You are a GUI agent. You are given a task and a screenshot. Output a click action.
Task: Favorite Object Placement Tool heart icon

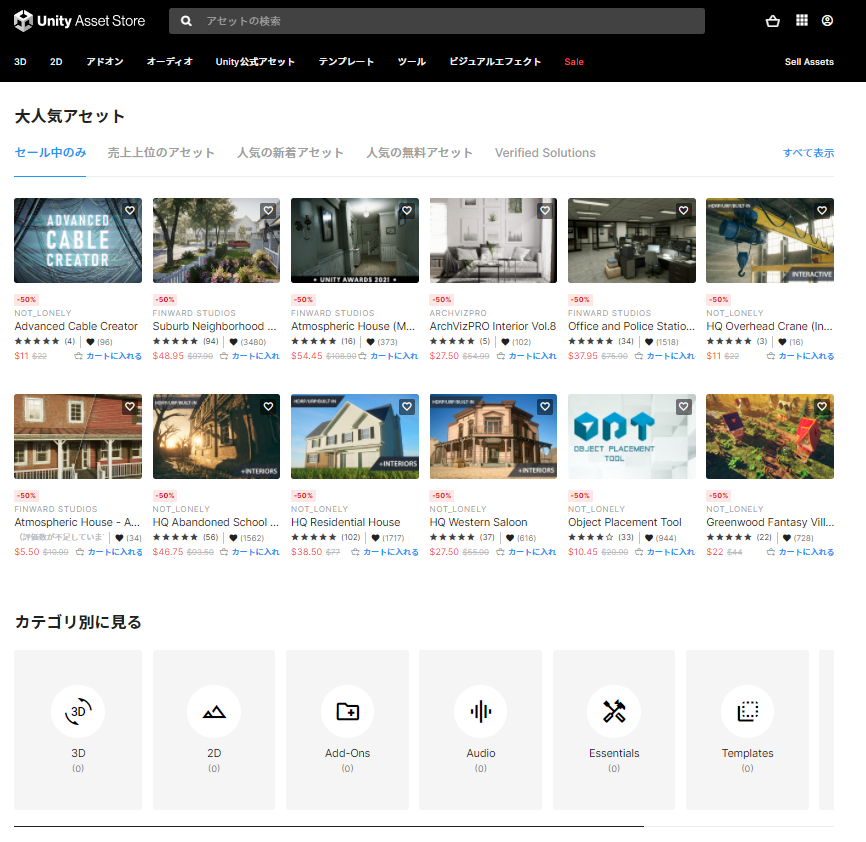coord(684,406)
